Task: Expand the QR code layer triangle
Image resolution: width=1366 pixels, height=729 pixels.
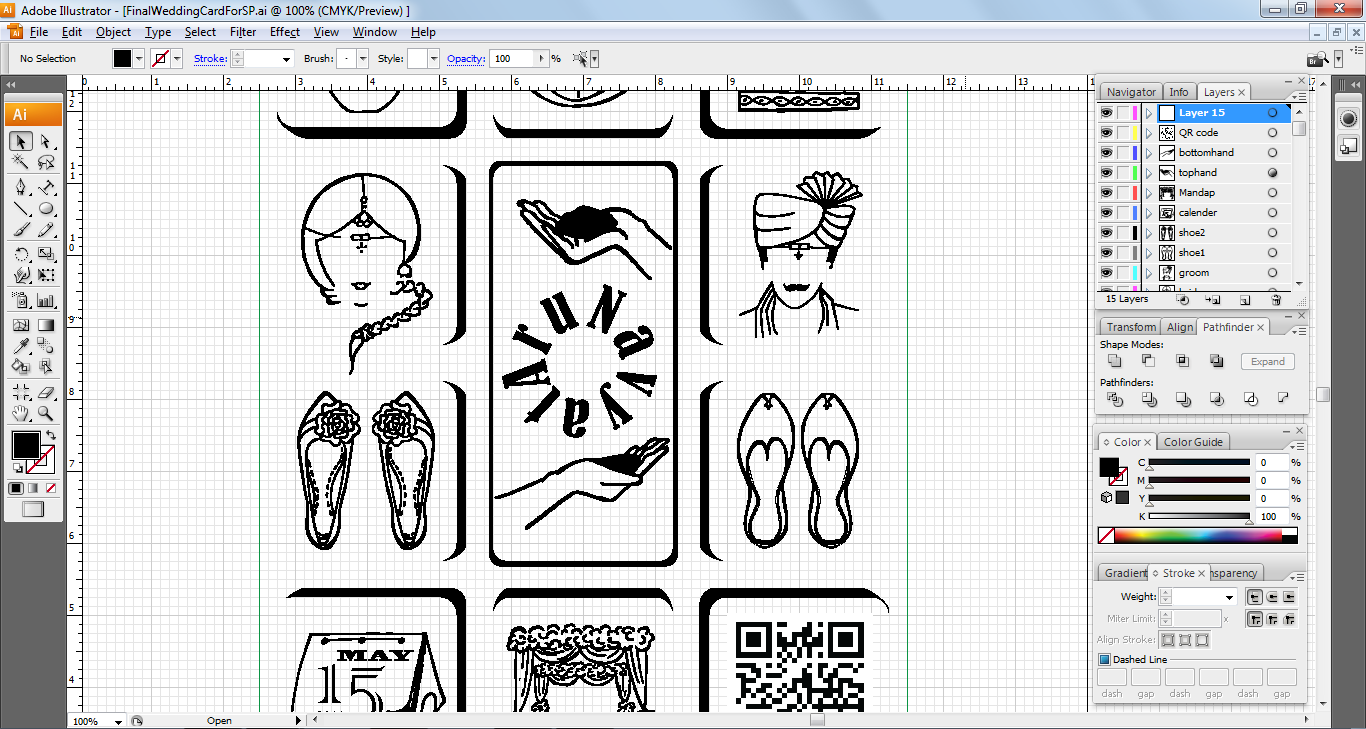Action: tap(1149, 133)
